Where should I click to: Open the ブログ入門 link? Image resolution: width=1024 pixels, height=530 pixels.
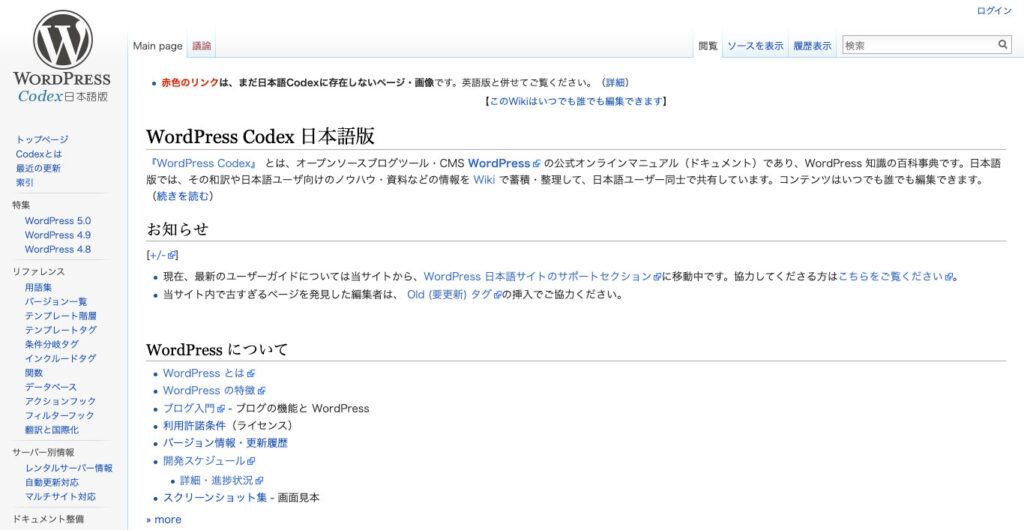[193, 409]
